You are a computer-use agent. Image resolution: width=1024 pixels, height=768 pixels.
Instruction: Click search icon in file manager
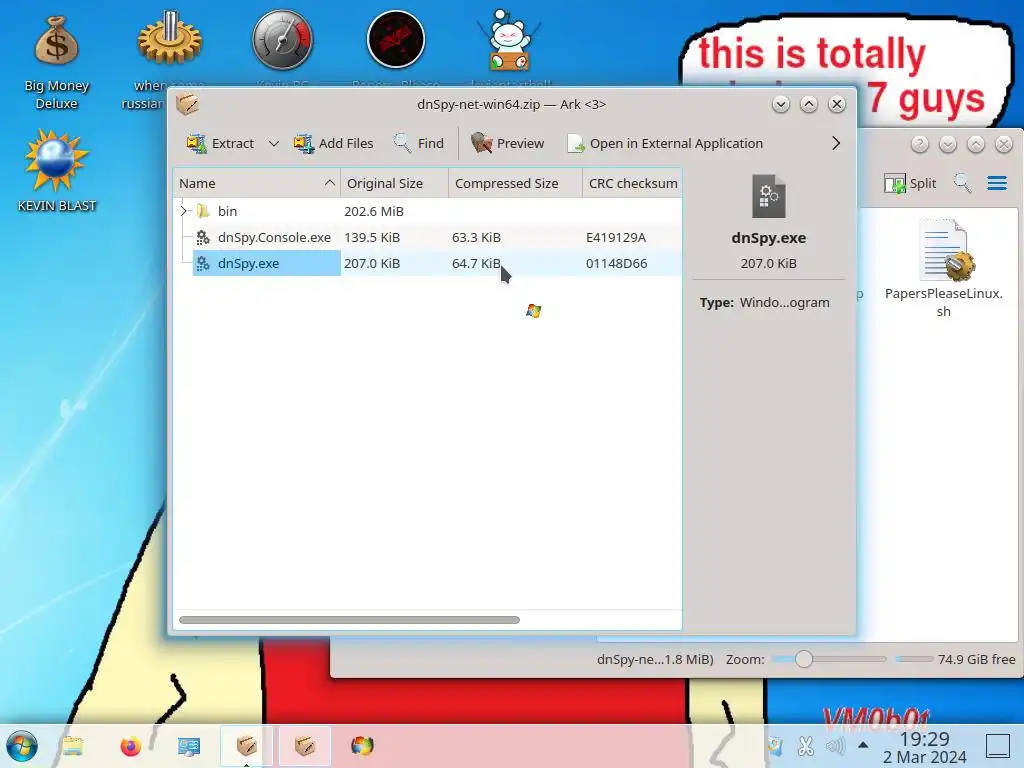click(x=962, y=184)
